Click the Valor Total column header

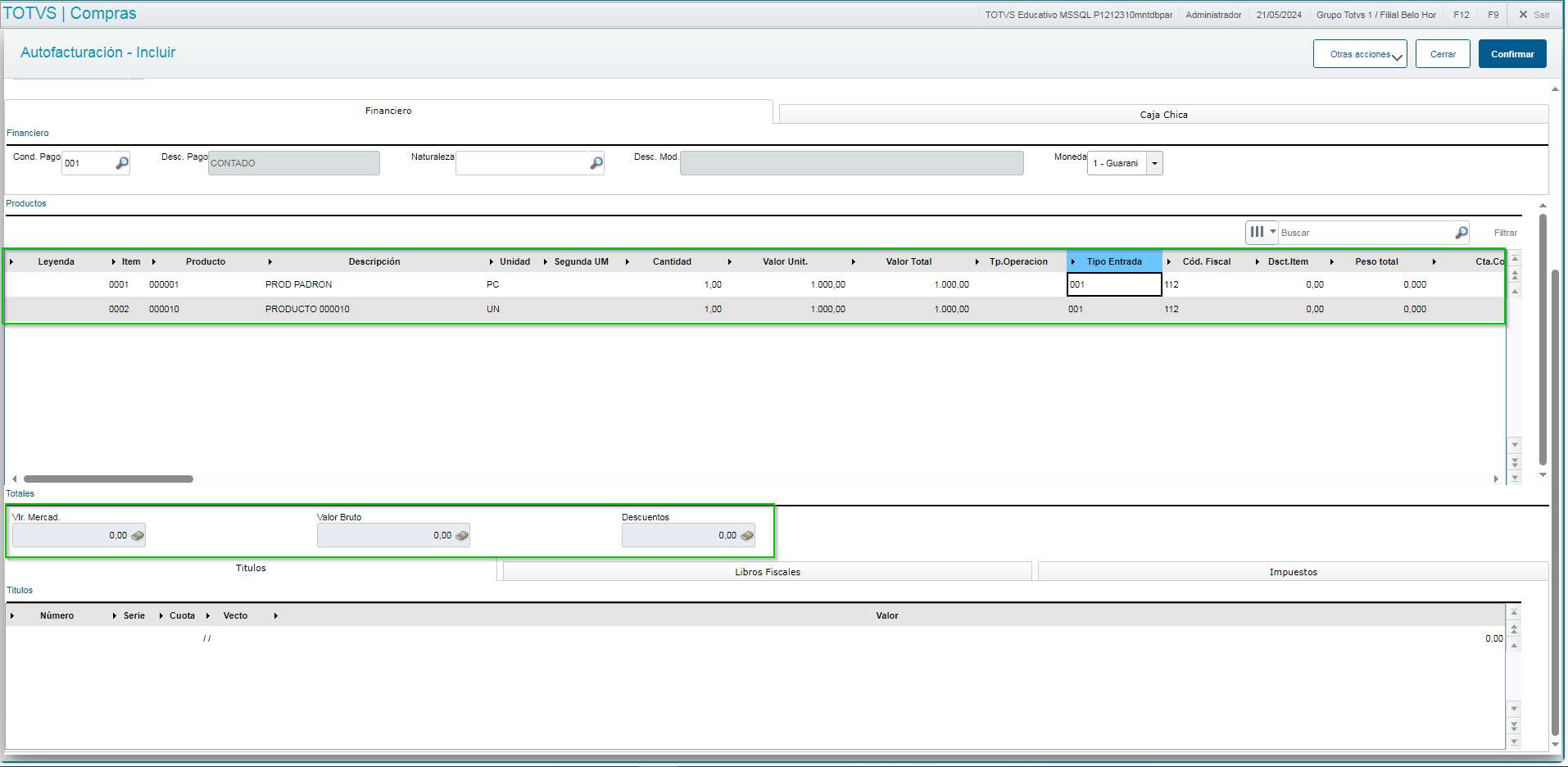(909, 261)
